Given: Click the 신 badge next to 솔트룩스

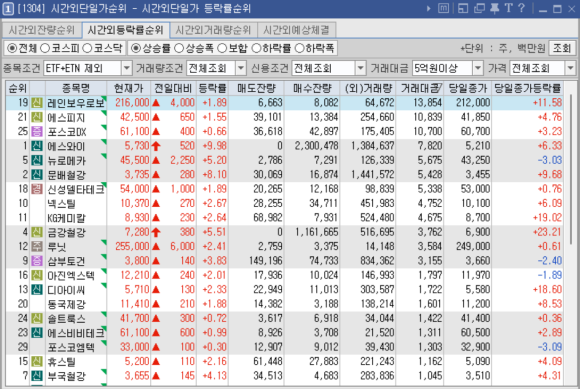Looking at the screenshot, I should point(37,318).
